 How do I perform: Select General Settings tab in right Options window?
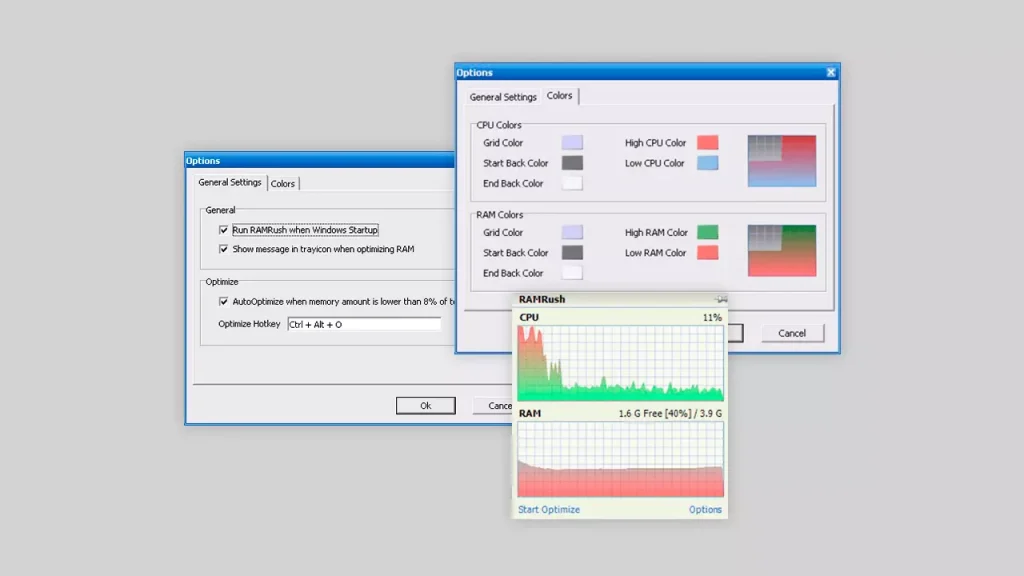click(503, 97)
